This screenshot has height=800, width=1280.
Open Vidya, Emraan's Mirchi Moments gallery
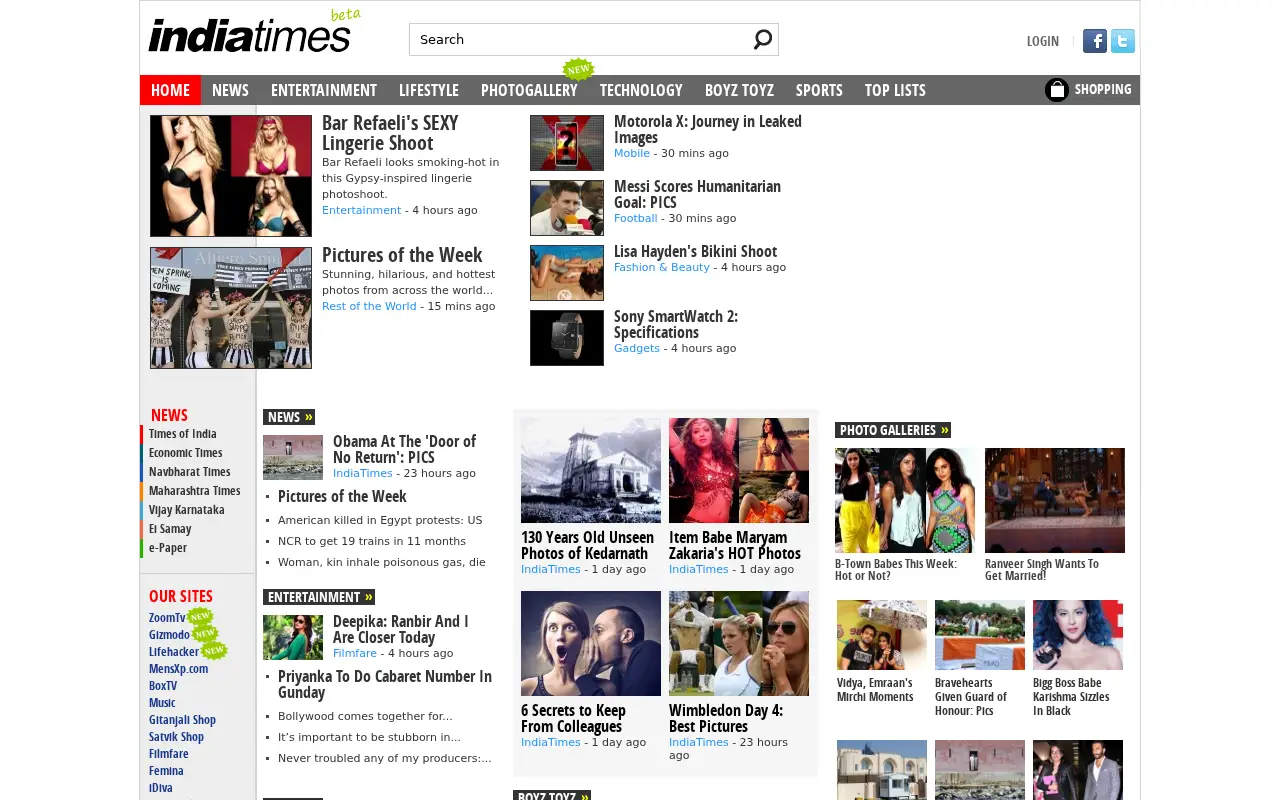tap(875, 690)
